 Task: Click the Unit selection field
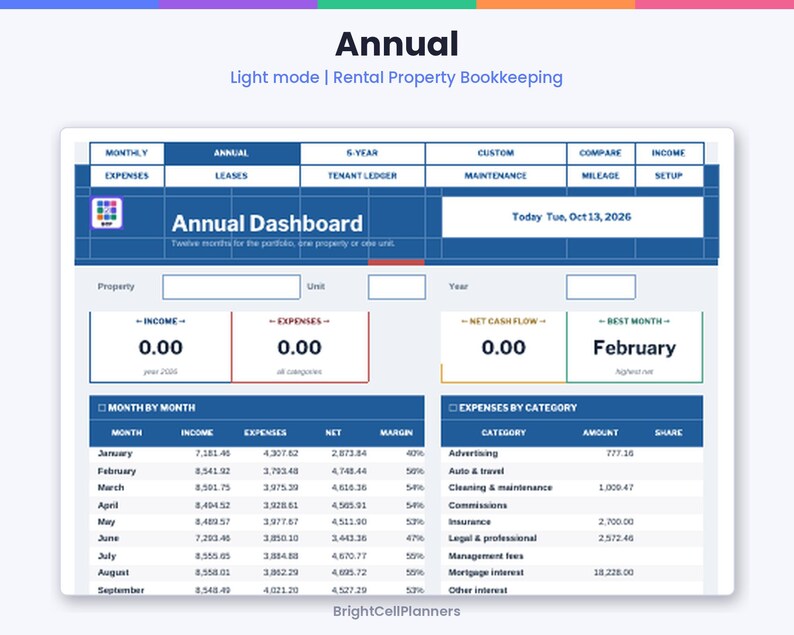click(x=396, y=287)
